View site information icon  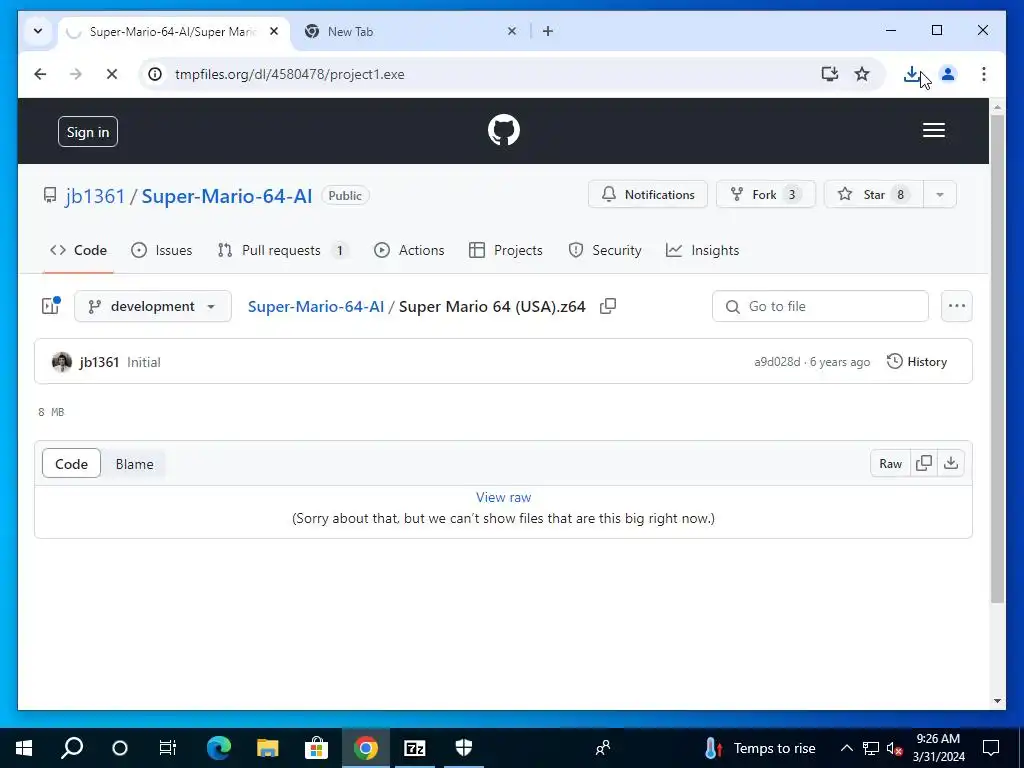(x=155, y=74)
